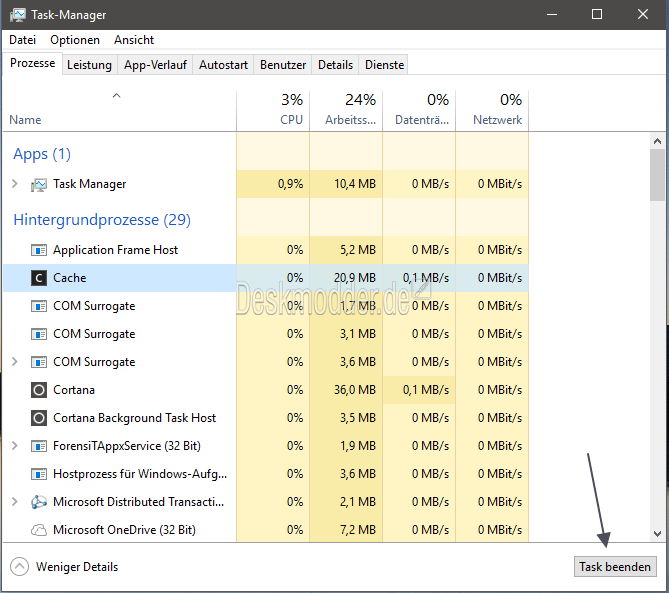Sort by the Name column header
The width and height of the screenshot is (669, 593).
point(119,110)
